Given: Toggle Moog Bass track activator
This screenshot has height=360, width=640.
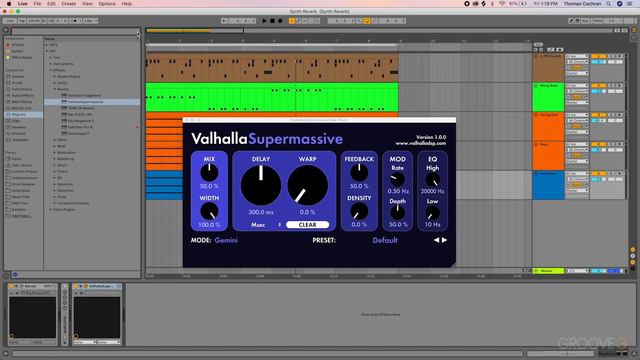Looking at the screenshot, I should [598, 86].
